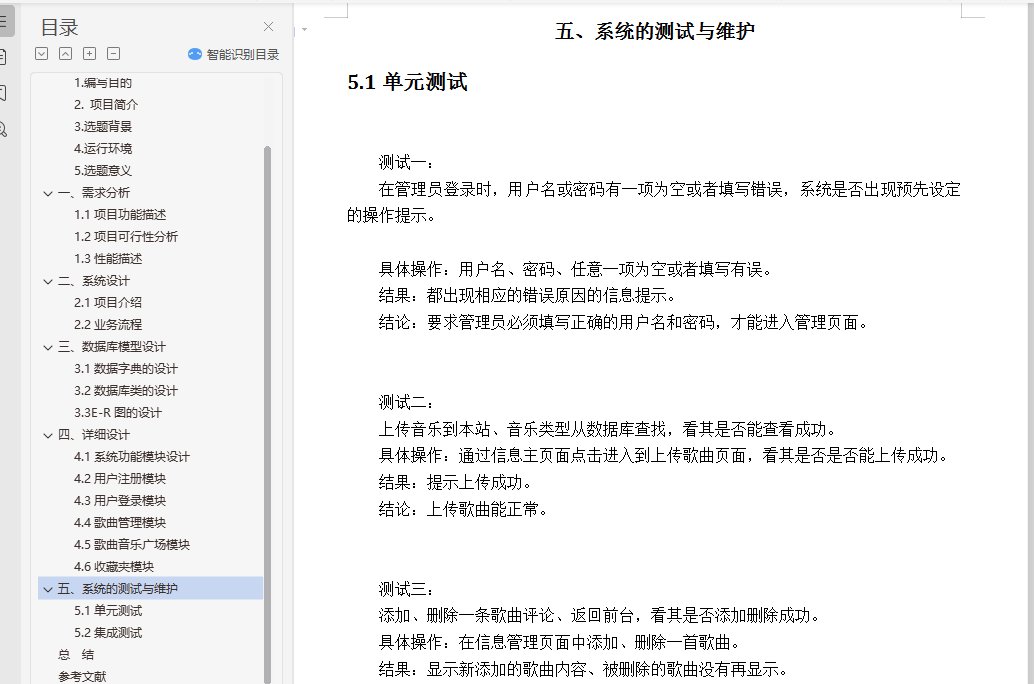This screenshot has width=1034, height=684.
Task: Jump to 2. 项目简介 heading
Action: coord(106,104)
